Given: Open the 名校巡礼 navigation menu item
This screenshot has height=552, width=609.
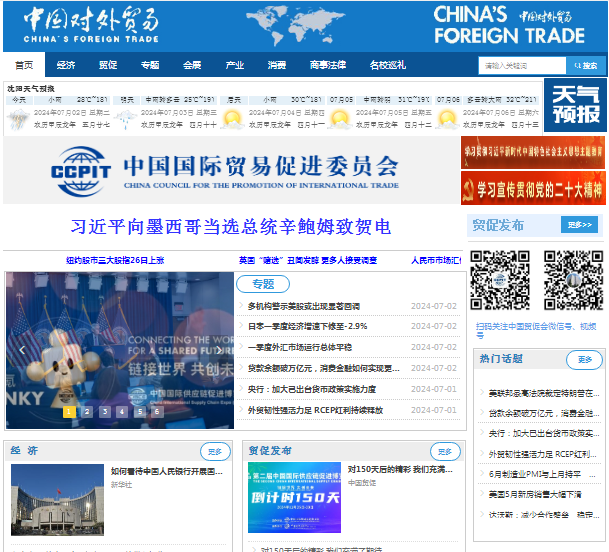Looking at the screenshot, I should pos(388,65).
